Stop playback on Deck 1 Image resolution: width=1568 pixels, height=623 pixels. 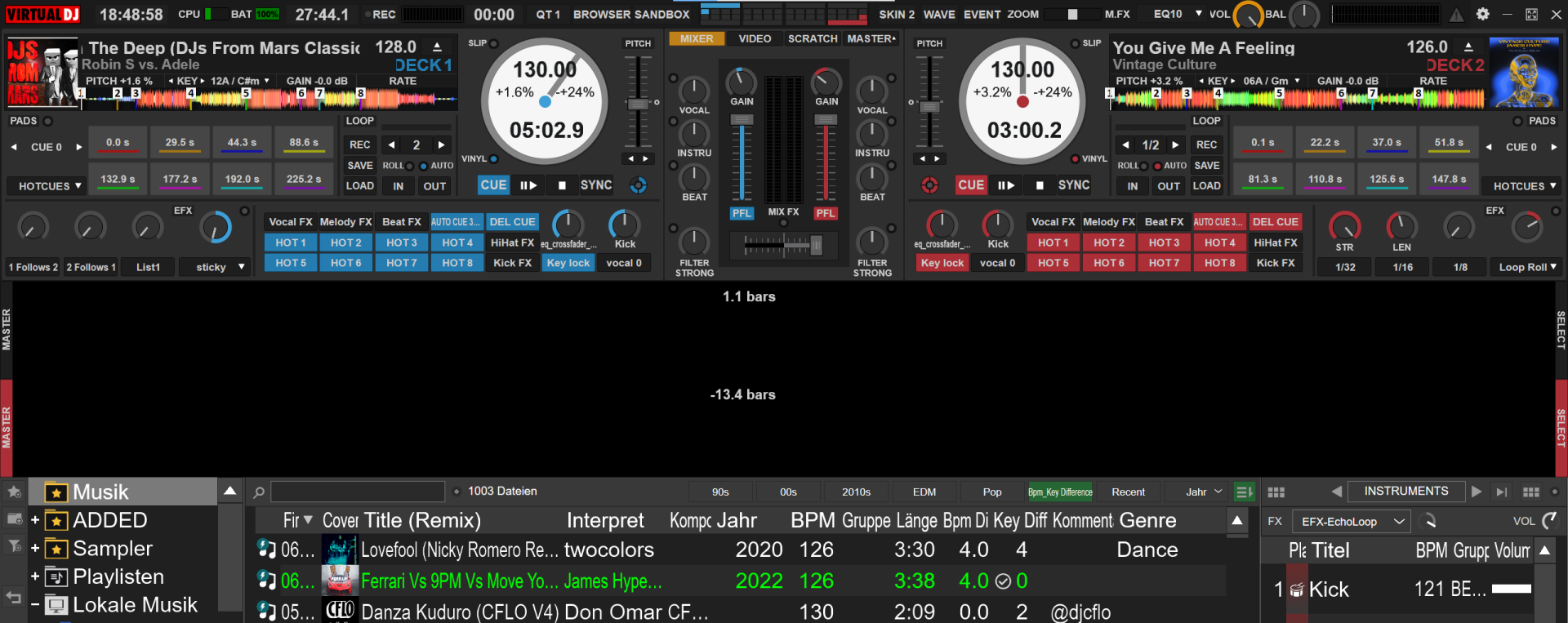[562, 185]
